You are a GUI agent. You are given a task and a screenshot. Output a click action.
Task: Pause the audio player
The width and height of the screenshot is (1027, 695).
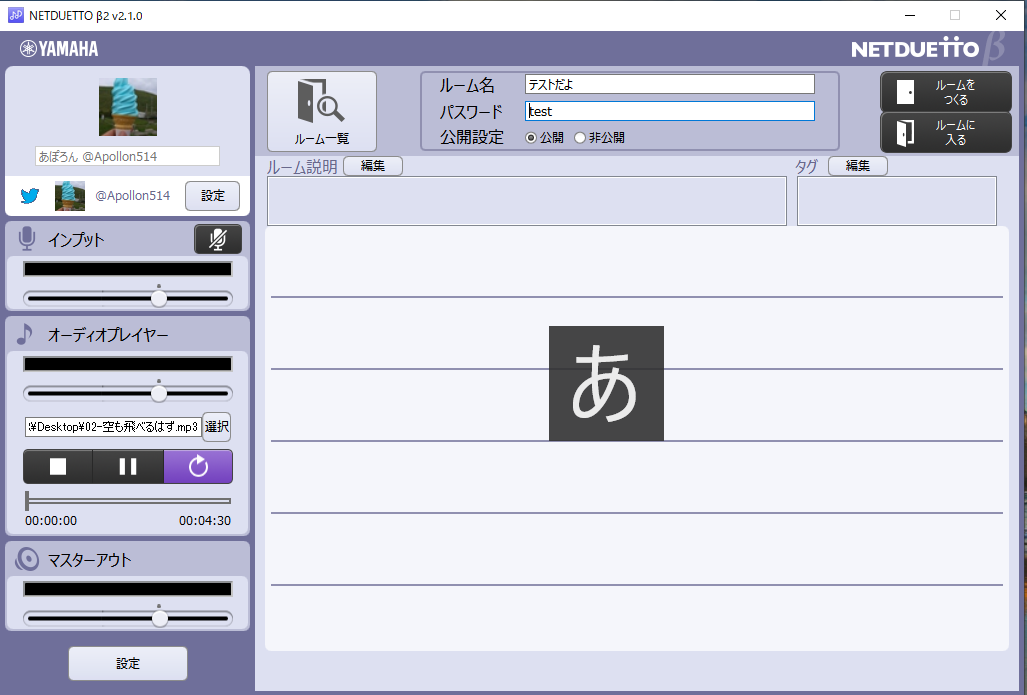coord(128,466)
